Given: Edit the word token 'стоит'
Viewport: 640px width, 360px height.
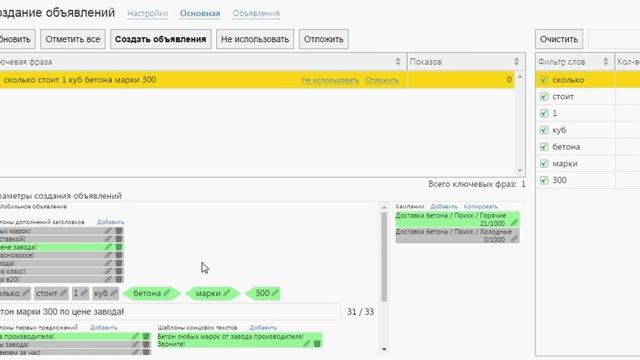Looking at the screenshot, I should pyautogui.click(x=63, y=293).
